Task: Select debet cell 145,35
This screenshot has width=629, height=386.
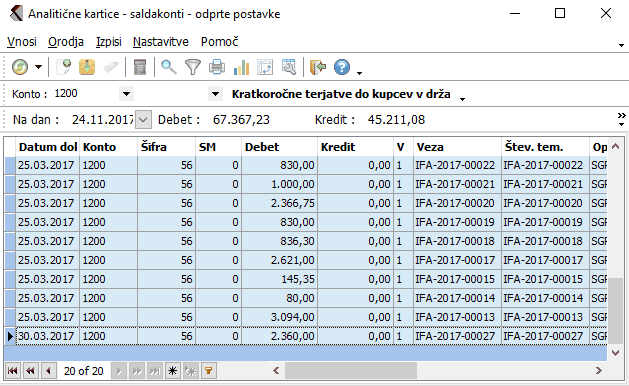Action: point(280,279)
